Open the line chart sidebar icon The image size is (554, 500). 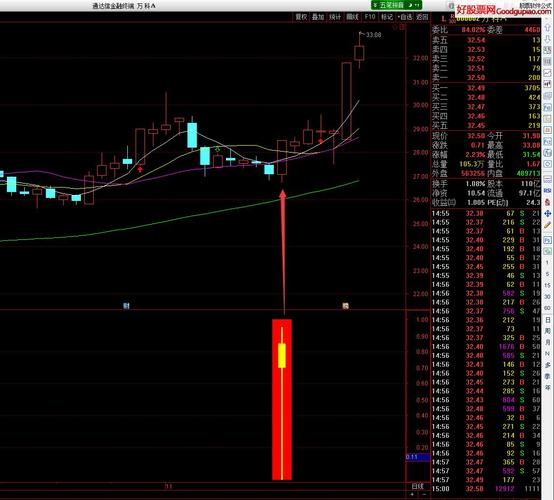tap(548, 73)
